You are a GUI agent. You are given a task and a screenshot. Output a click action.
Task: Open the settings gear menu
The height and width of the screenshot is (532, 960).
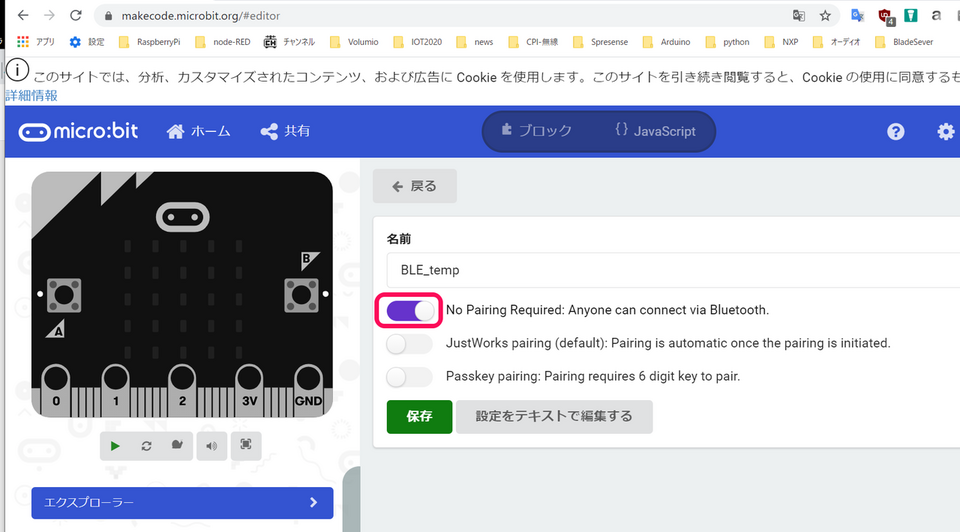945,132
